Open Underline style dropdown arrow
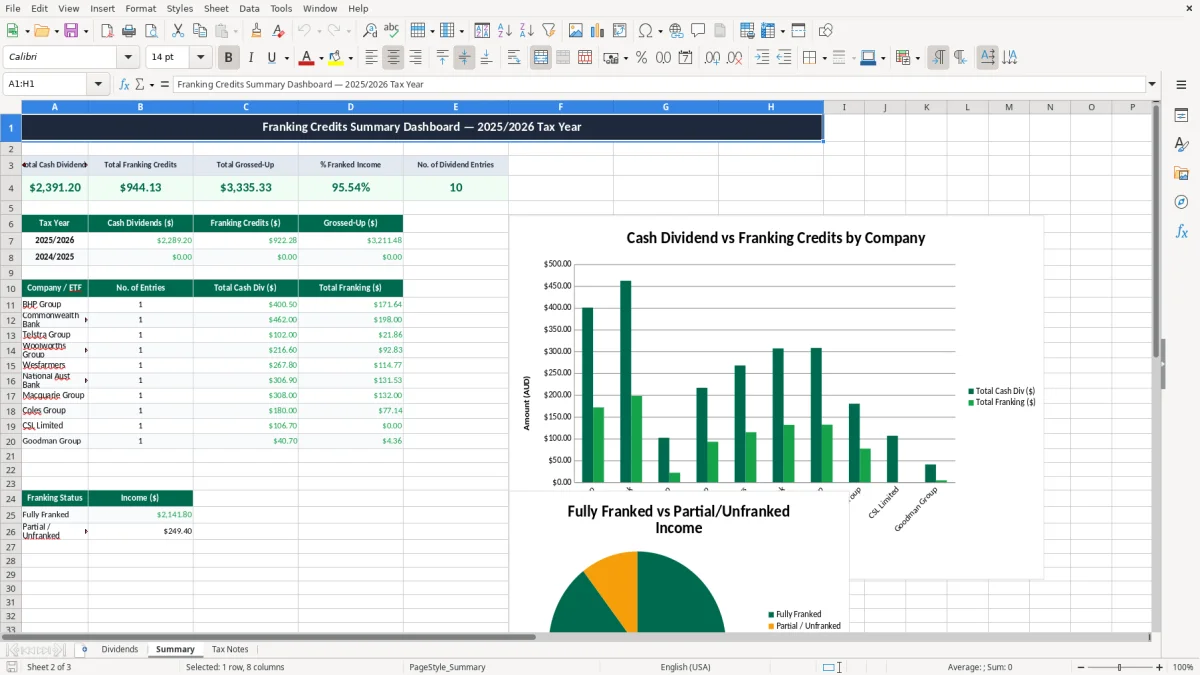The height and width of the screenshot is (675, 1200). click(286, 58)
